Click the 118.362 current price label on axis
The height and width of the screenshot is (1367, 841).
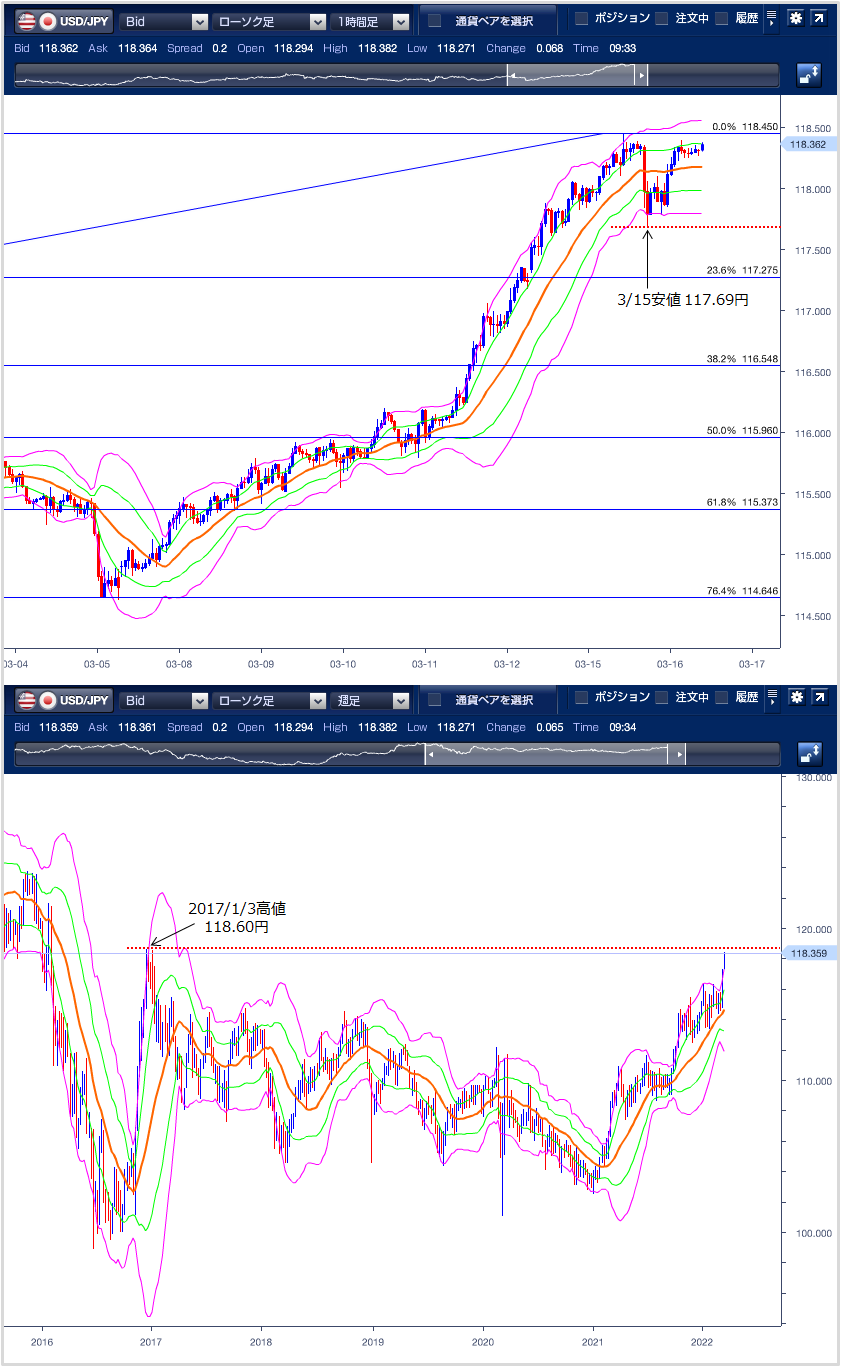[808, 145]
